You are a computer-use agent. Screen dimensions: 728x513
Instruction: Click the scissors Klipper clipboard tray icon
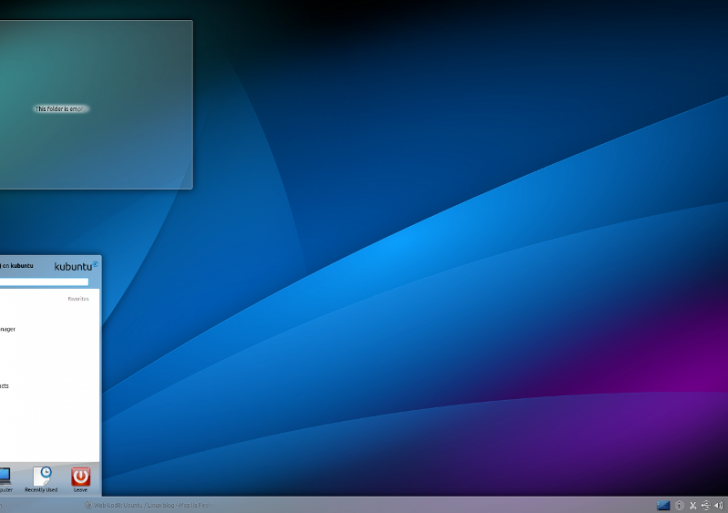click(693, 505)
